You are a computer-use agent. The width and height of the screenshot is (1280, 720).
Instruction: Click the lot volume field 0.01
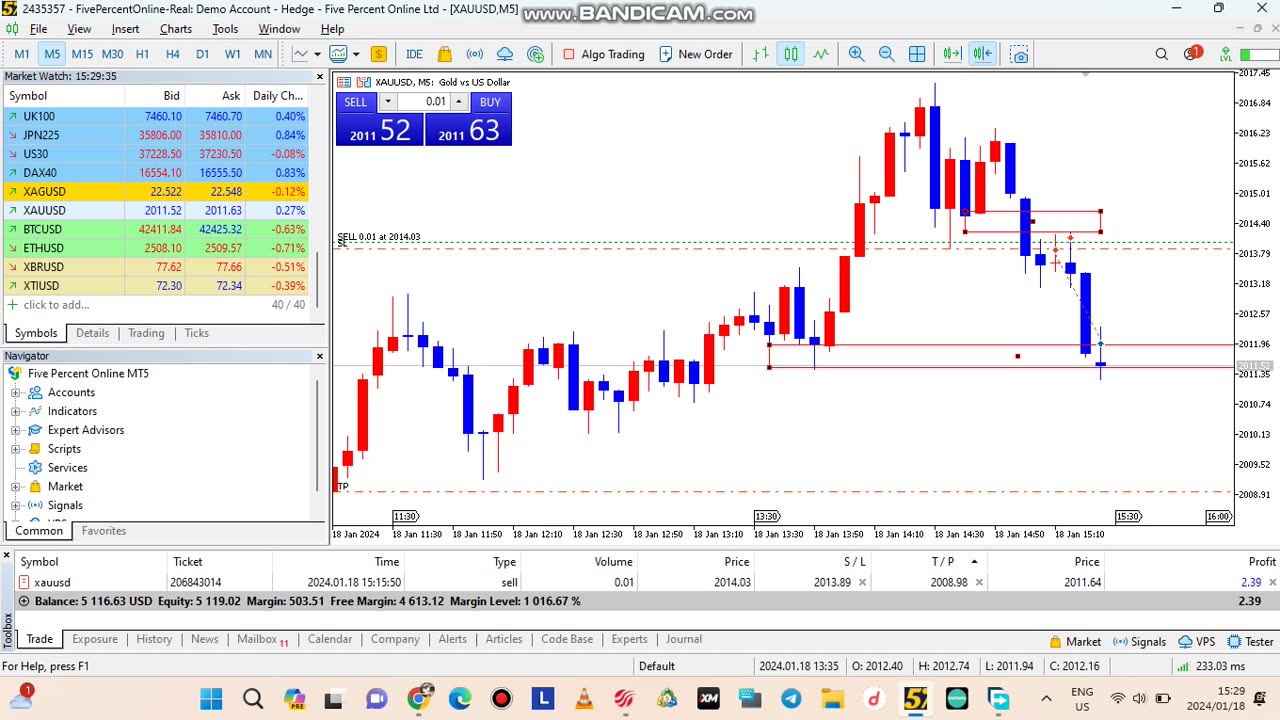pyautogui.click(x=424, y=102)
